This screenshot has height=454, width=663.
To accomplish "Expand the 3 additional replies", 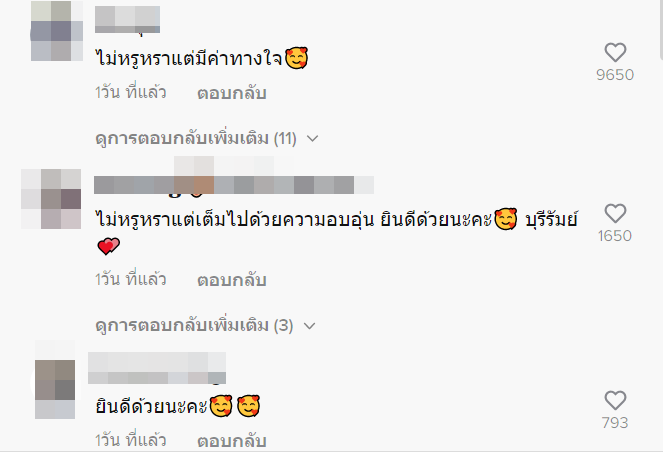I will [x=205, y=325].
